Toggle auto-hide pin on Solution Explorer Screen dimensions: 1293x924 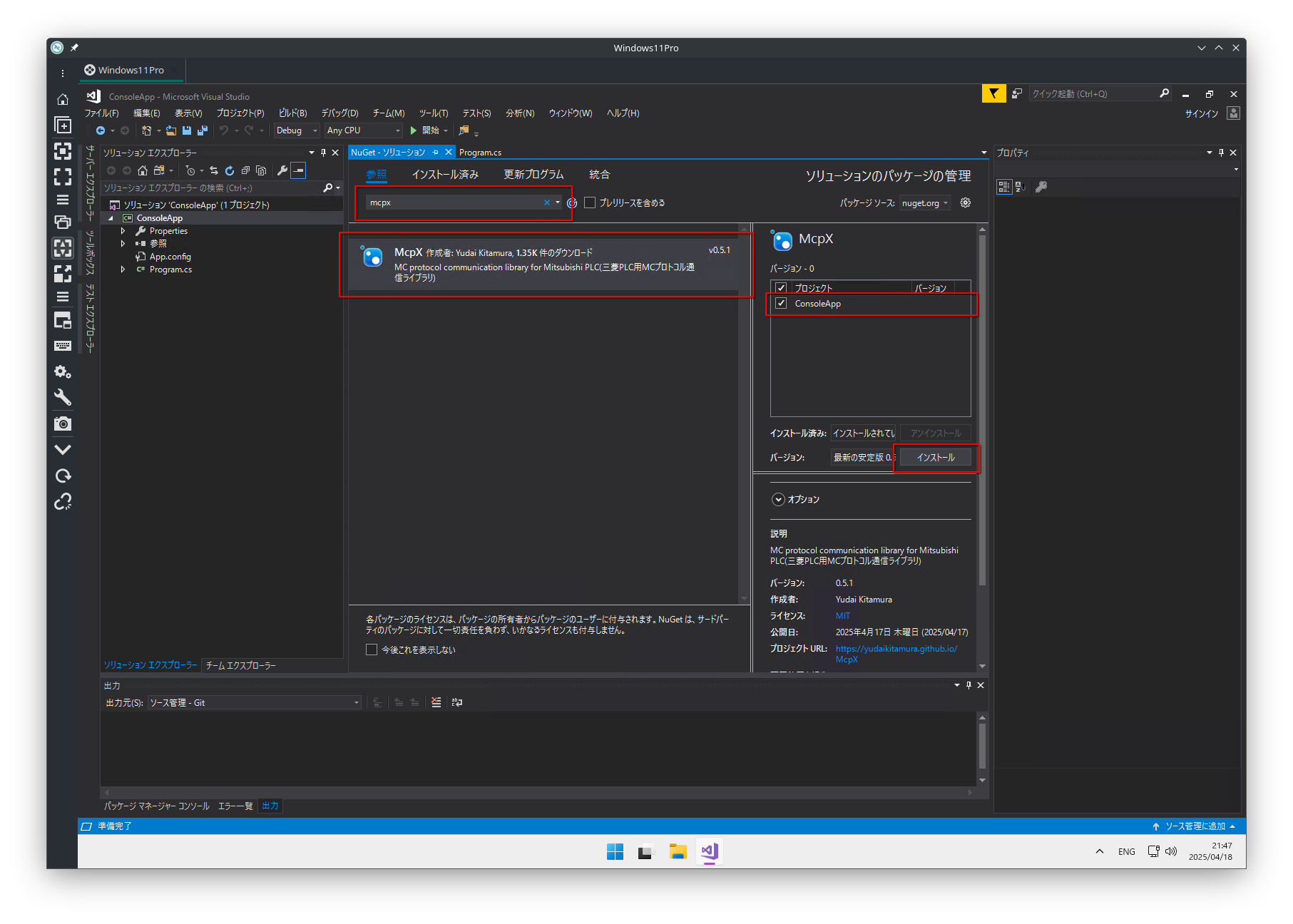coord(323,153)
